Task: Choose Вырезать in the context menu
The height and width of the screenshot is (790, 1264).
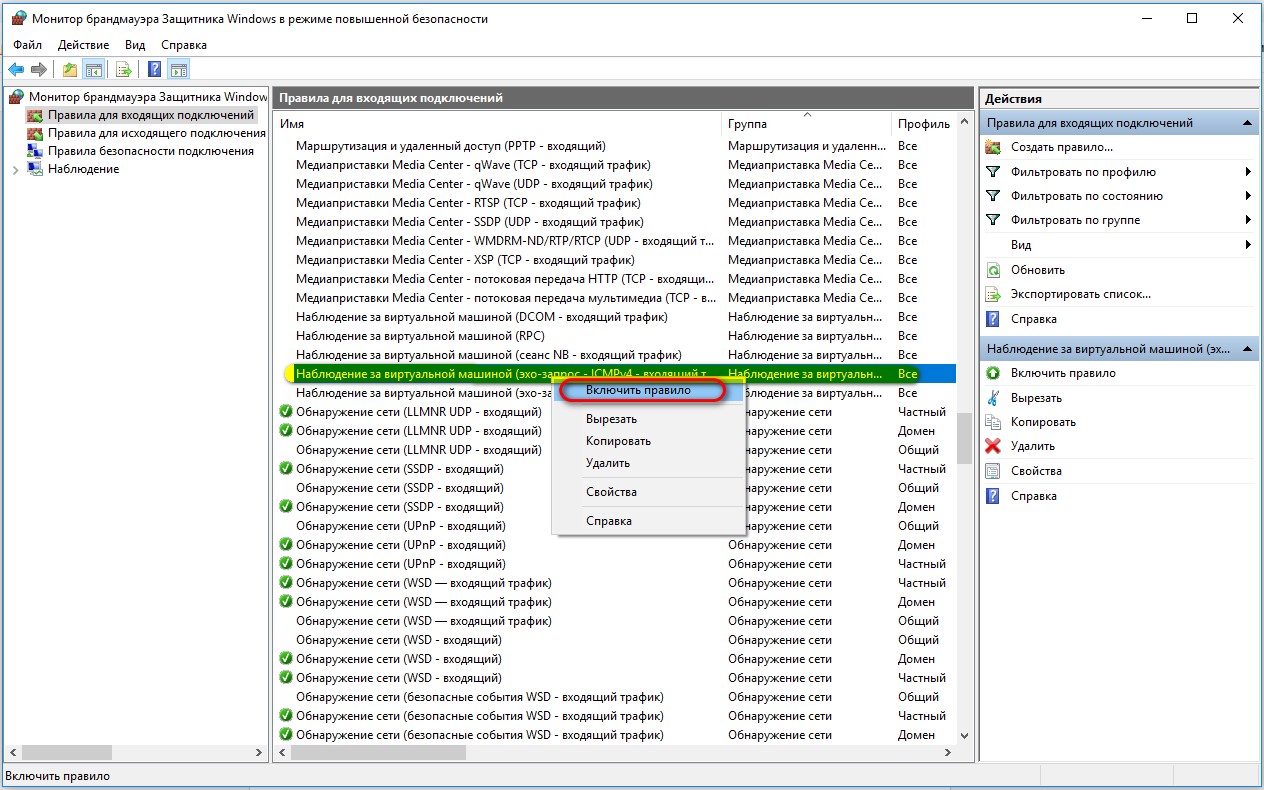Action: click(x=649, y=419)
